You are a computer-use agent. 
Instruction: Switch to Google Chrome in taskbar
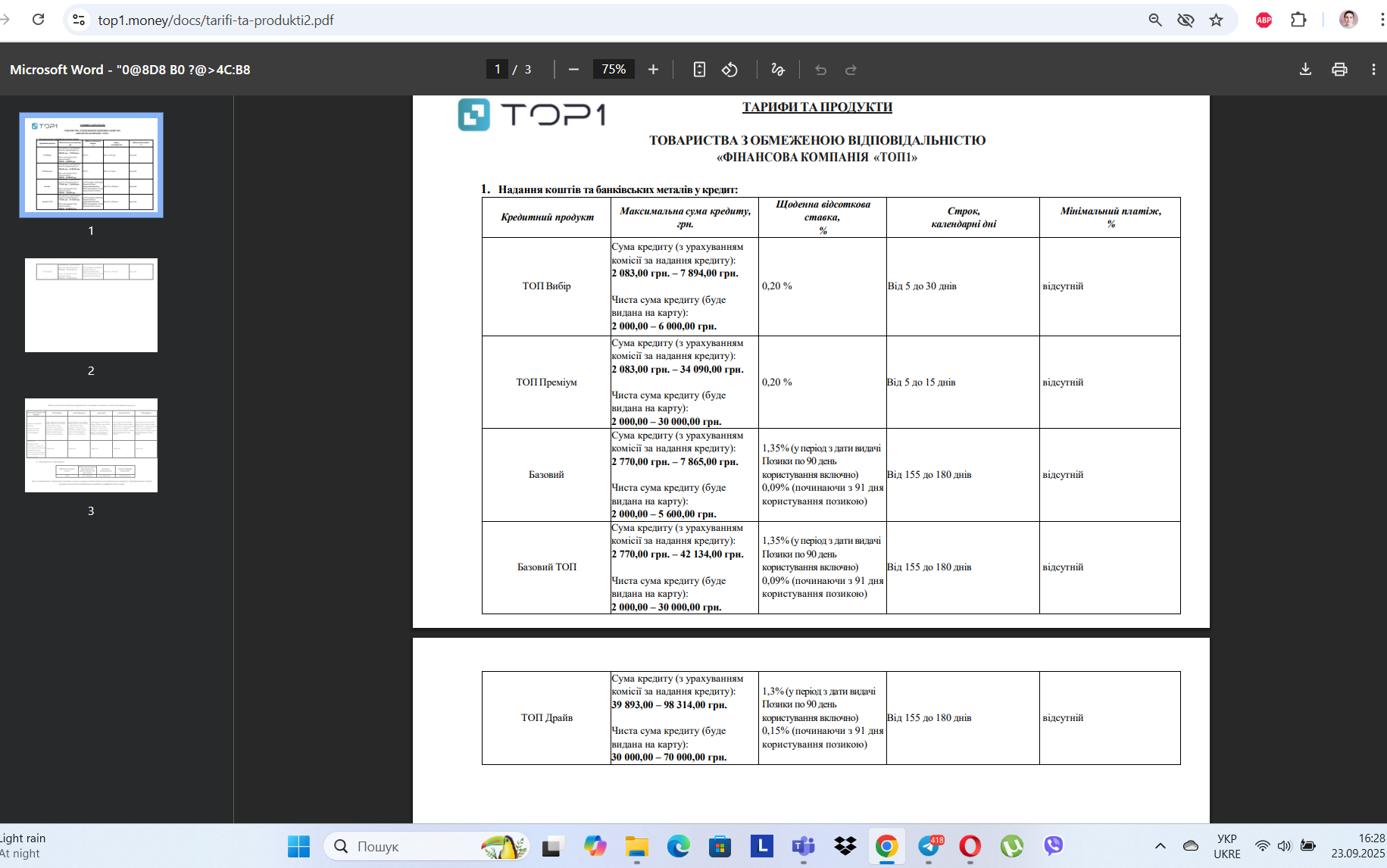[x=886, y=846]
